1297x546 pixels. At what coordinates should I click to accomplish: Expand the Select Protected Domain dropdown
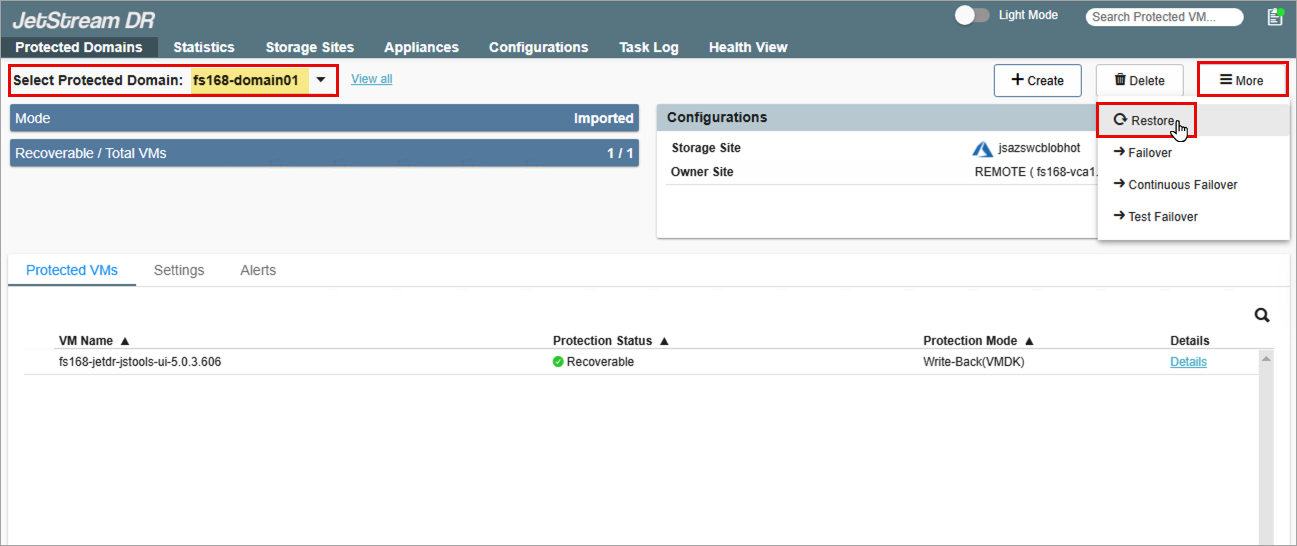pos(321,80)
